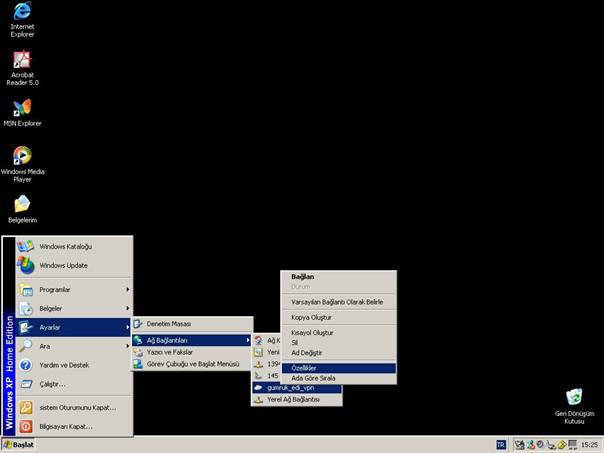The width and height of the screenshot is (604, 453).
Task: Click the yellow tag tray icon
Action: tap(562, 445)
